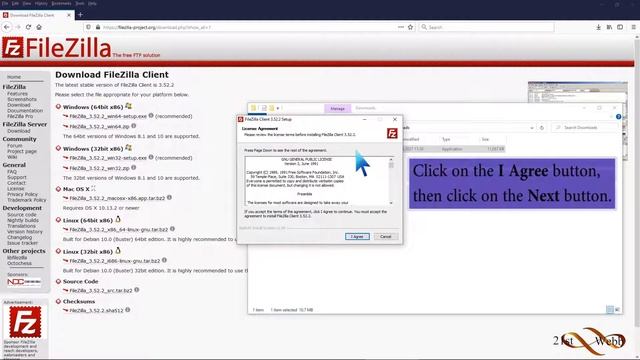Click the Firefox search box
The width and height of the screenshot is (640, 360).
pyautogui.click(x=486, y=27)
